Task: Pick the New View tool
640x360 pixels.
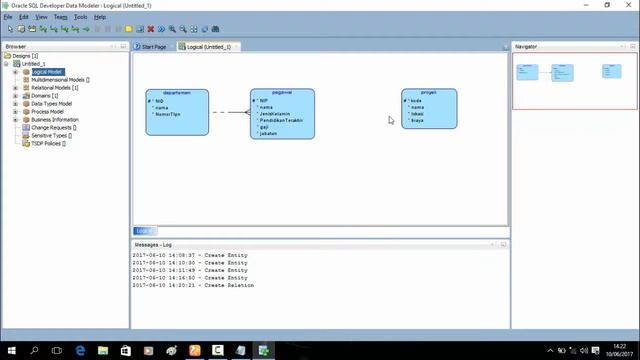Action: pyautogui.click(x=32, y=29)
